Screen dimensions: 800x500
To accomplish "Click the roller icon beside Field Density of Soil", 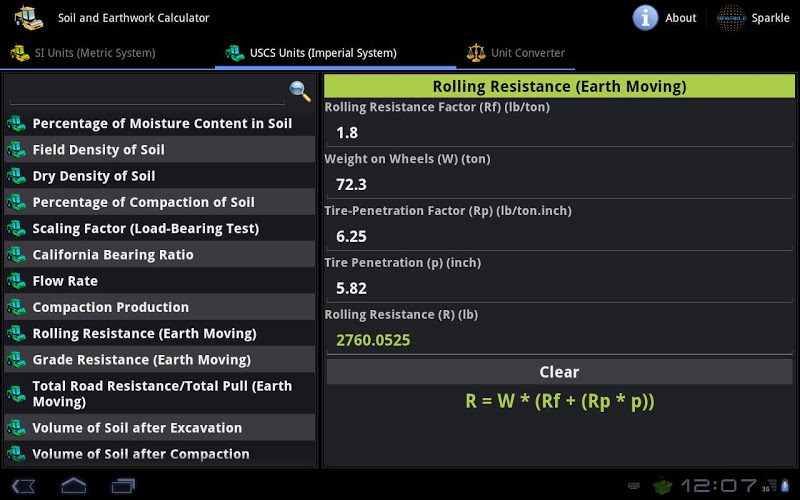I will (x=16, y=149).
